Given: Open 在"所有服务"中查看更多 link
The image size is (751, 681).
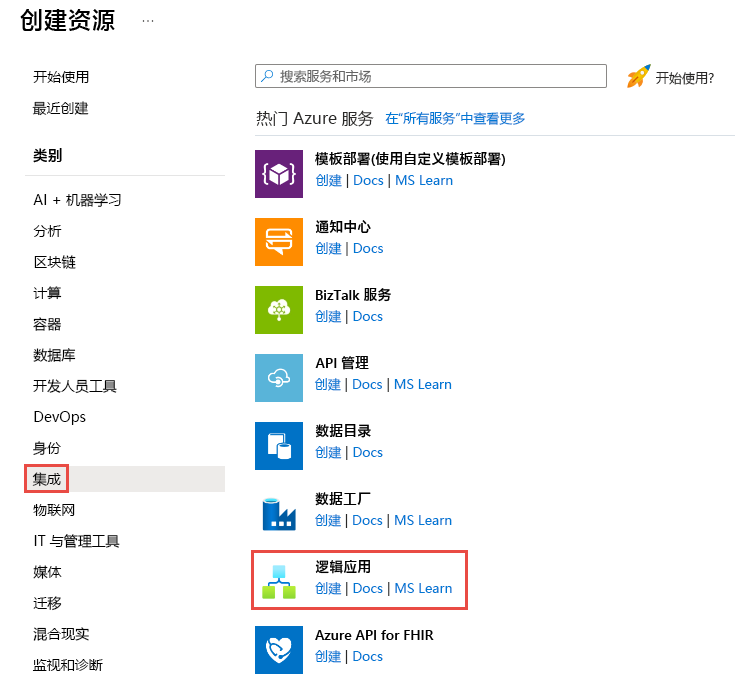Looking at the screenshot, I should click(455, 118).
